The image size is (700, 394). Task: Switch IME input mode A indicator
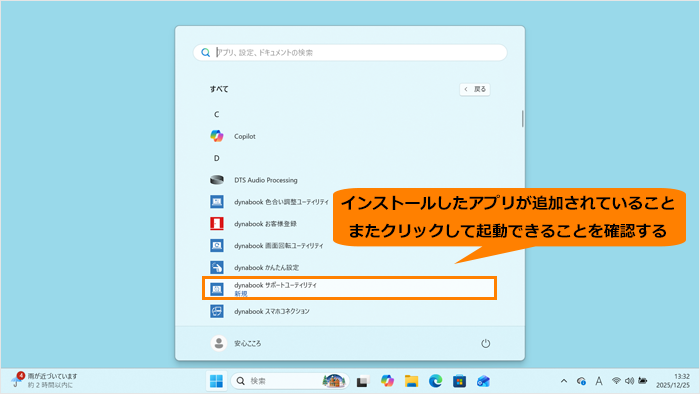tap(599, 381)
